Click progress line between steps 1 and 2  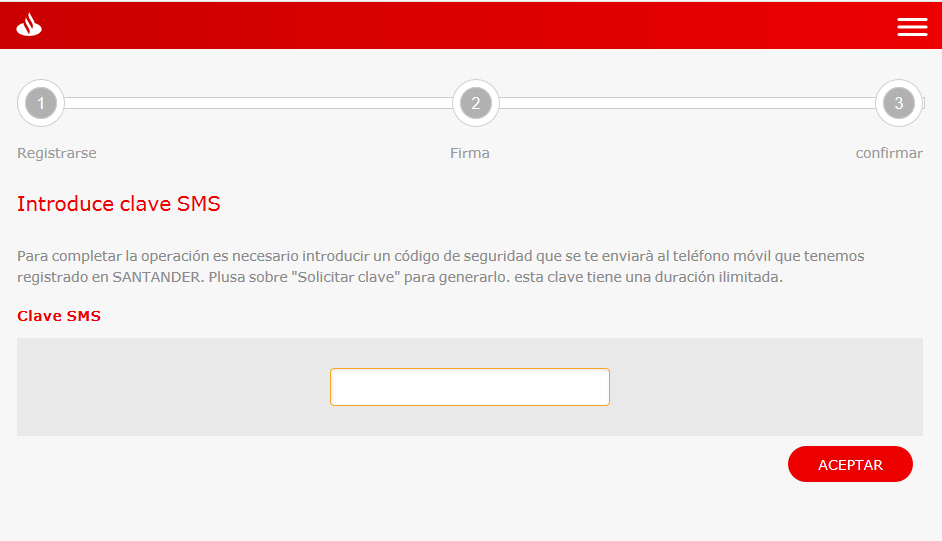coord(258,103)
